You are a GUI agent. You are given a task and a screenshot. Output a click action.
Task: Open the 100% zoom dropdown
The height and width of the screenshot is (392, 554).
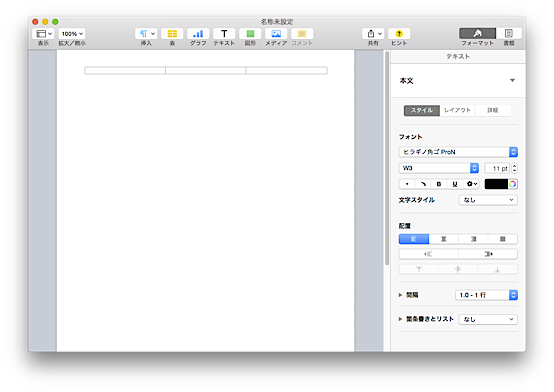click(x=72, y=34)
